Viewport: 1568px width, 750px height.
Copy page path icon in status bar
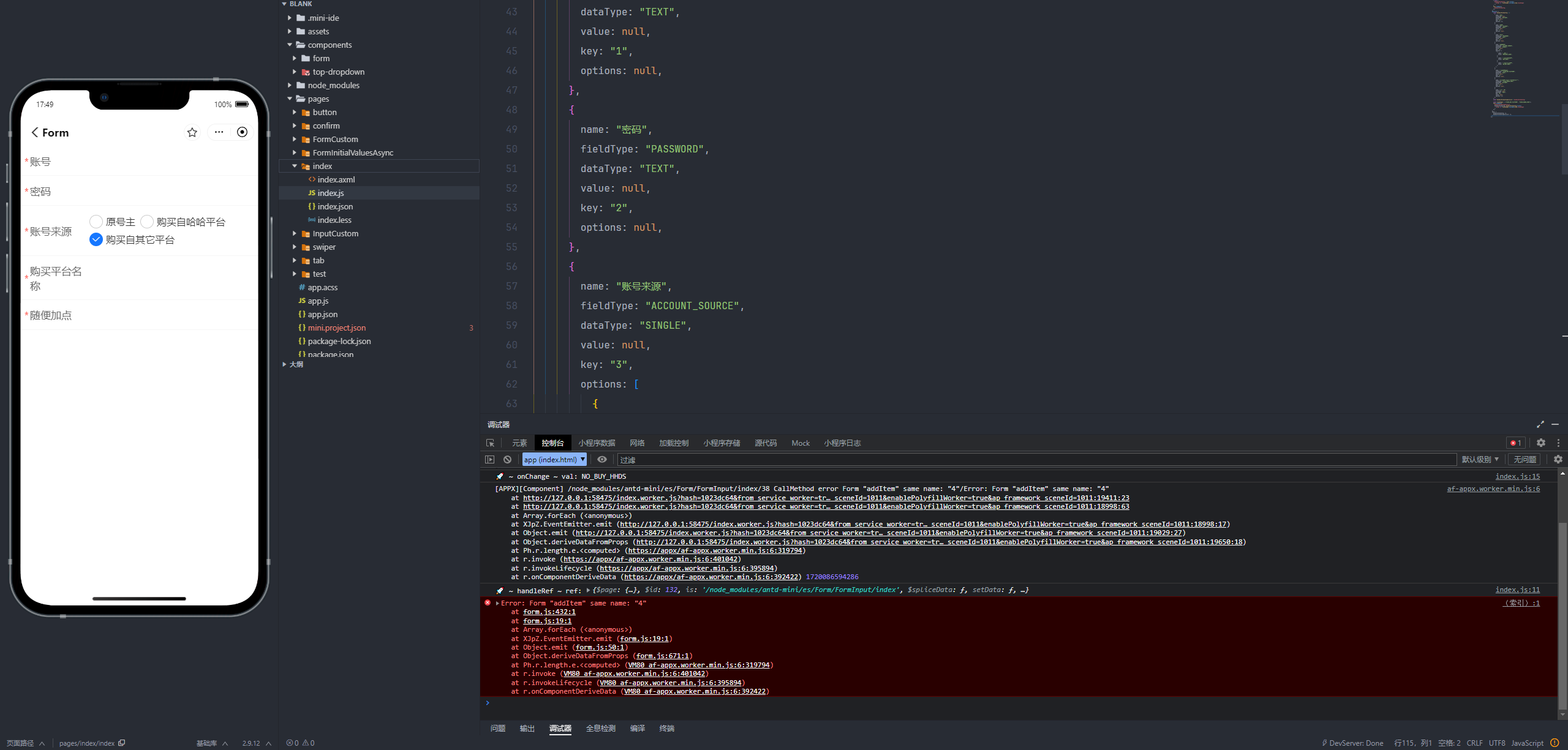click(122, 743)
